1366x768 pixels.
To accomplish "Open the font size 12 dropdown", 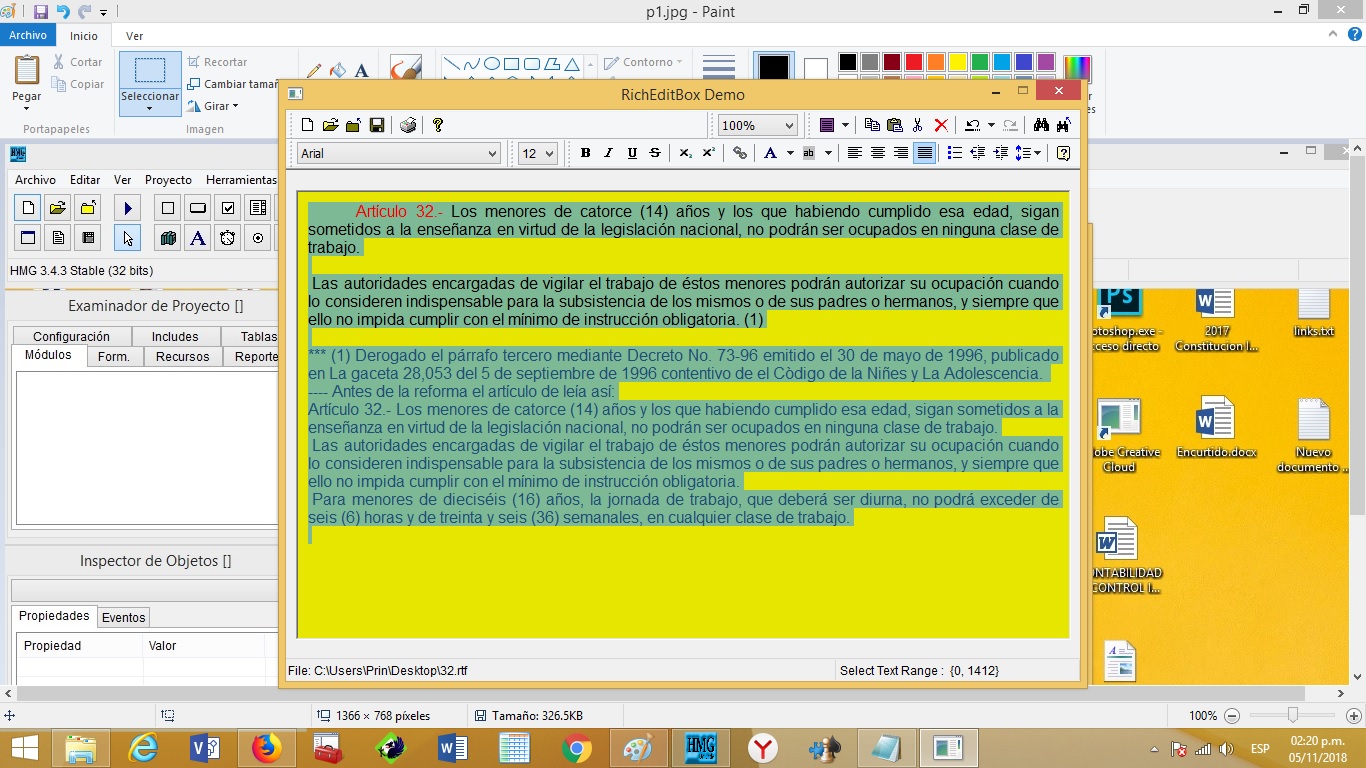I will (537, 153).
